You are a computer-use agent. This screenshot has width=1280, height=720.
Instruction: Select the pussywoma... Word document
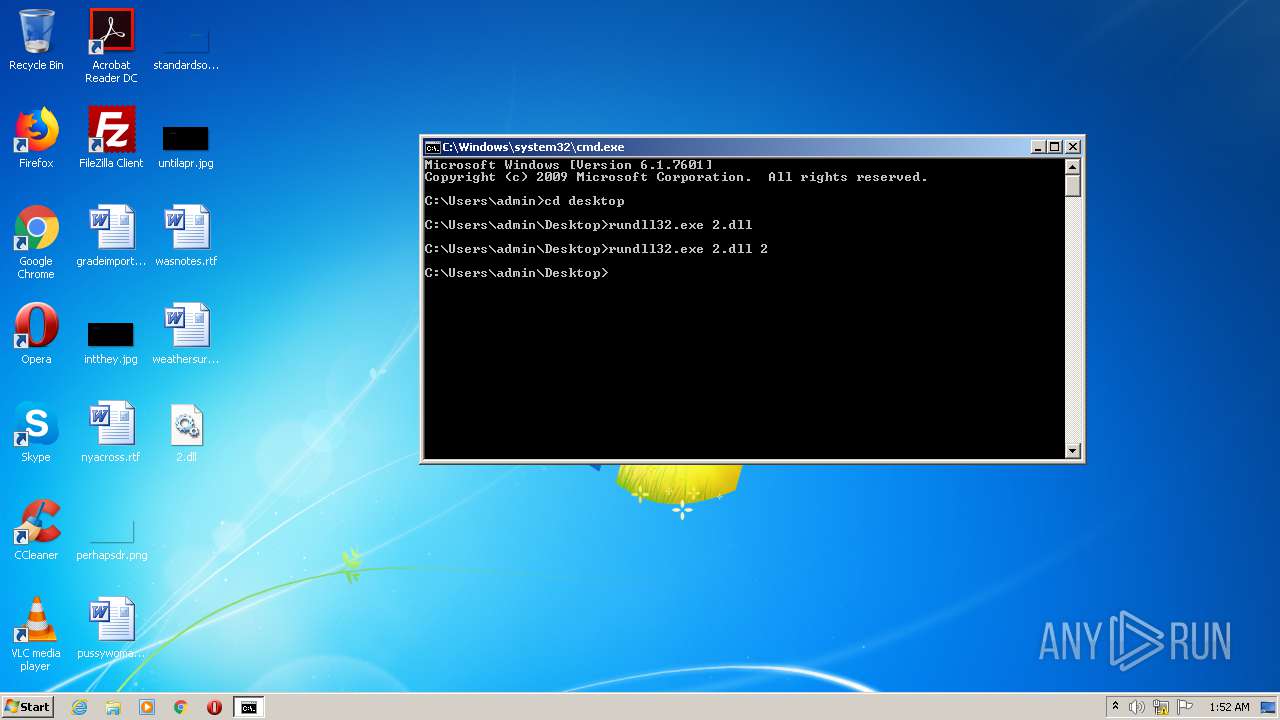tap(111, 628)
